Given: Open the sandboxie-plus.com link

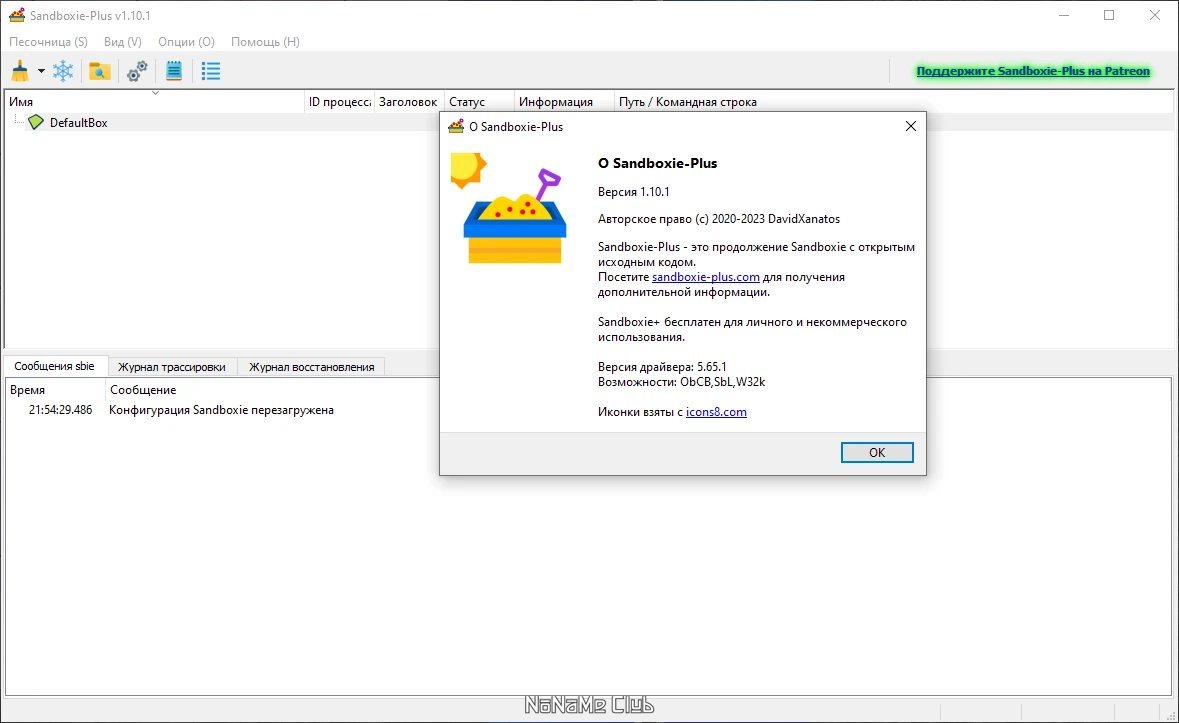Looking at the screenshot, I should click(705, 277).
